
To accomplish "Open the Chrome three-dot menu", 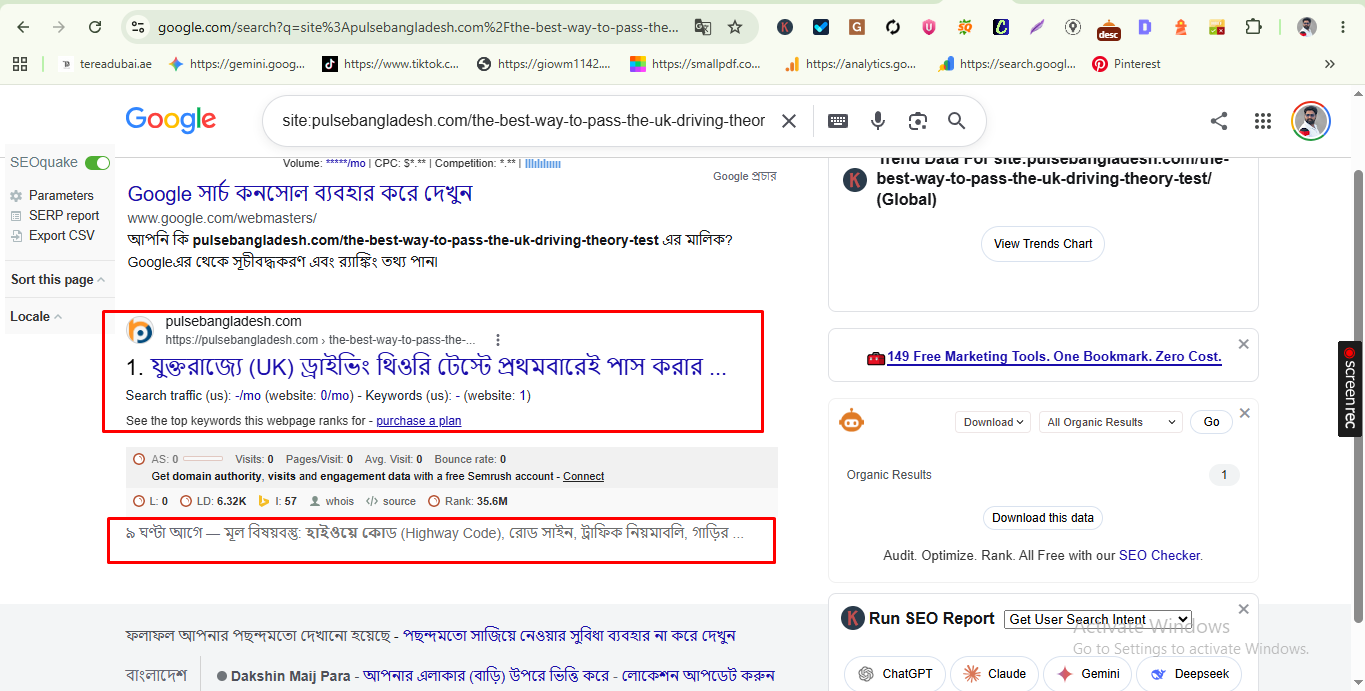I will point(1343,27).
